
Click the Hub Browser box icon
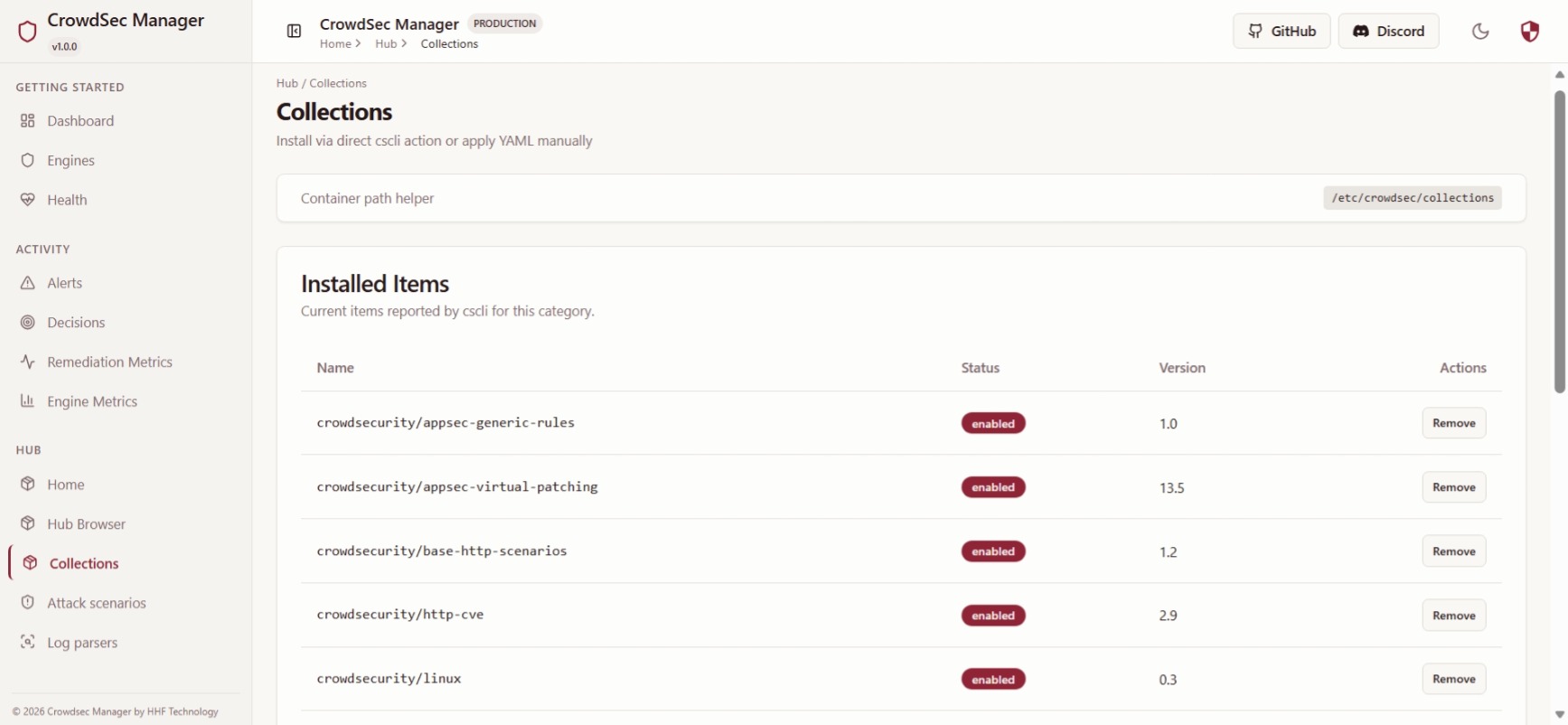pyautogui.click(x=28, y=523)
